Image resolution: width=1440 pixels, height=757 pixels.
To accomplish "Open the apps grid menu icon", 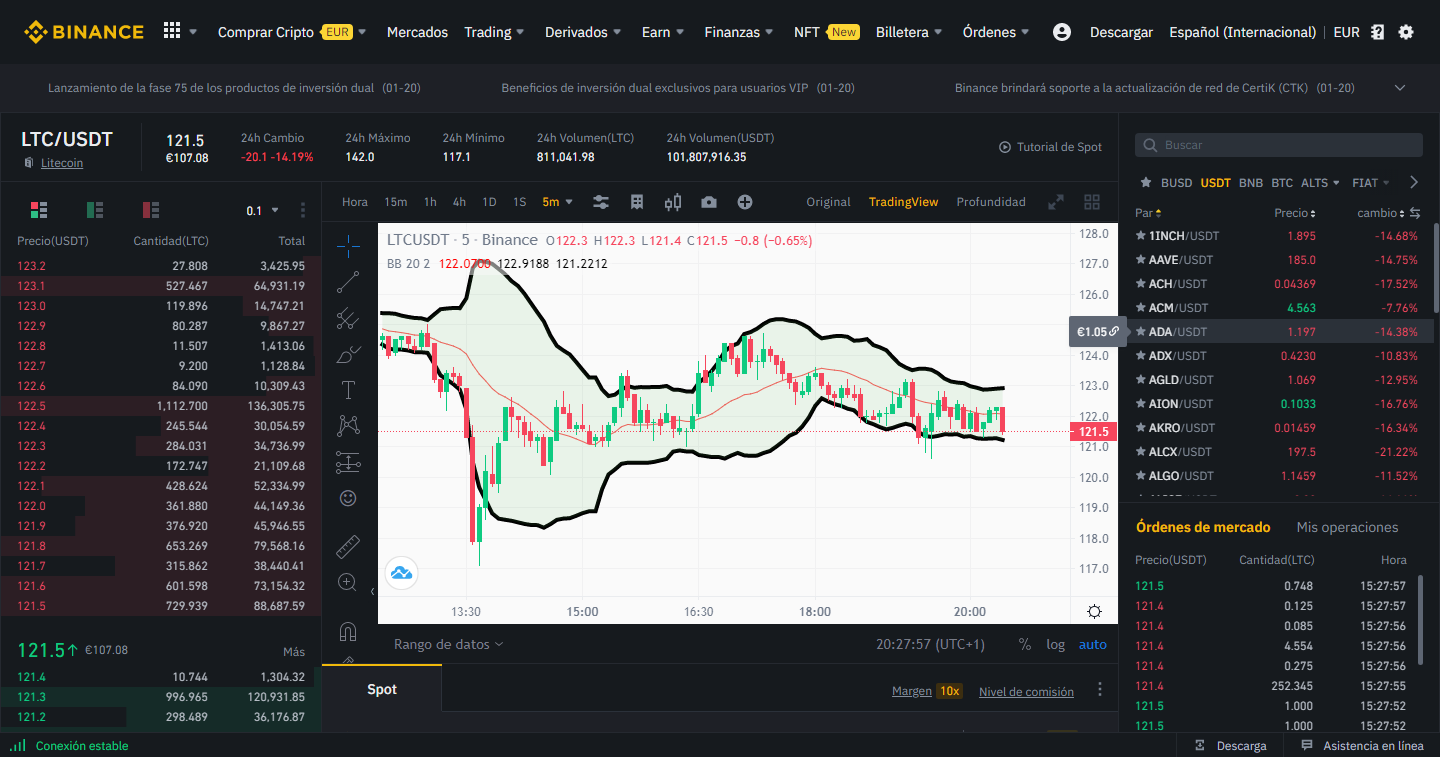I will coord(172,31).
